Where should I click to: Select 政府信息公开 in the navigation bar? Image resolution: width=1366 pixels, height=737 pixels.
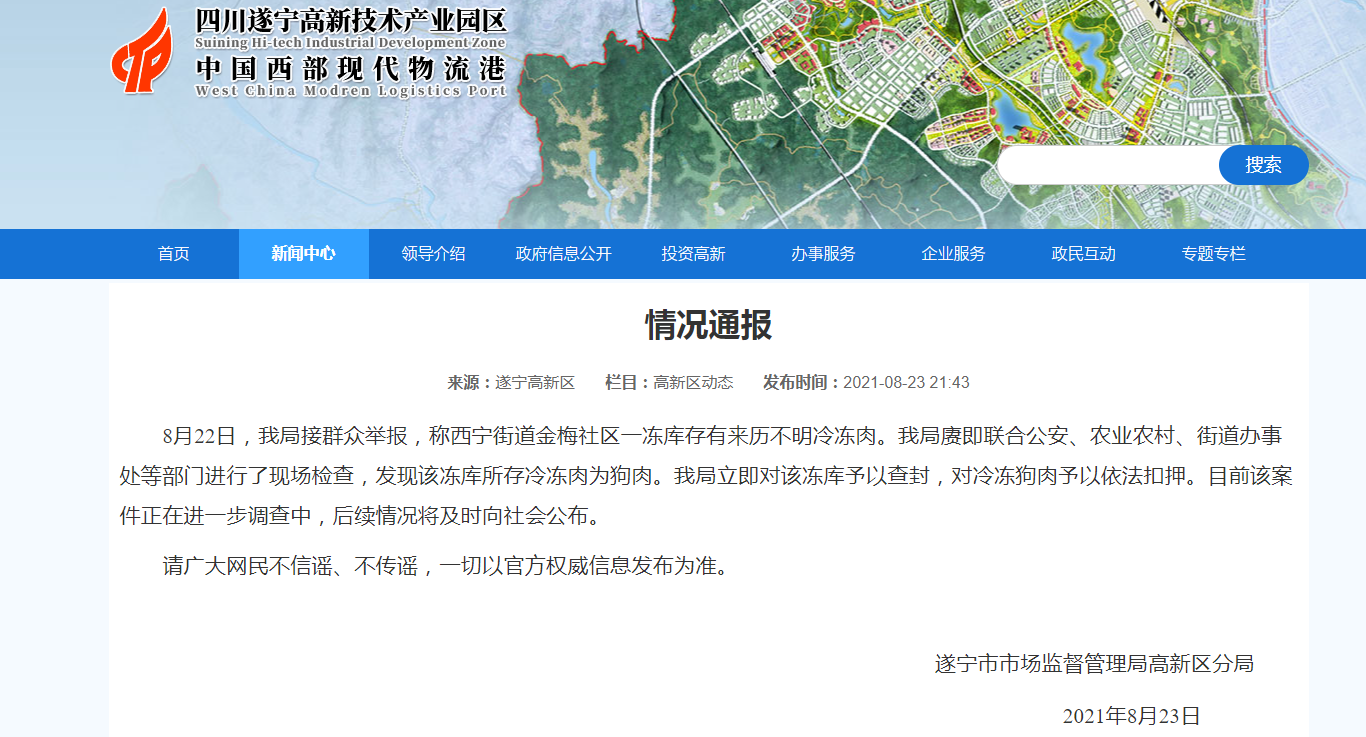pos(563,254)
